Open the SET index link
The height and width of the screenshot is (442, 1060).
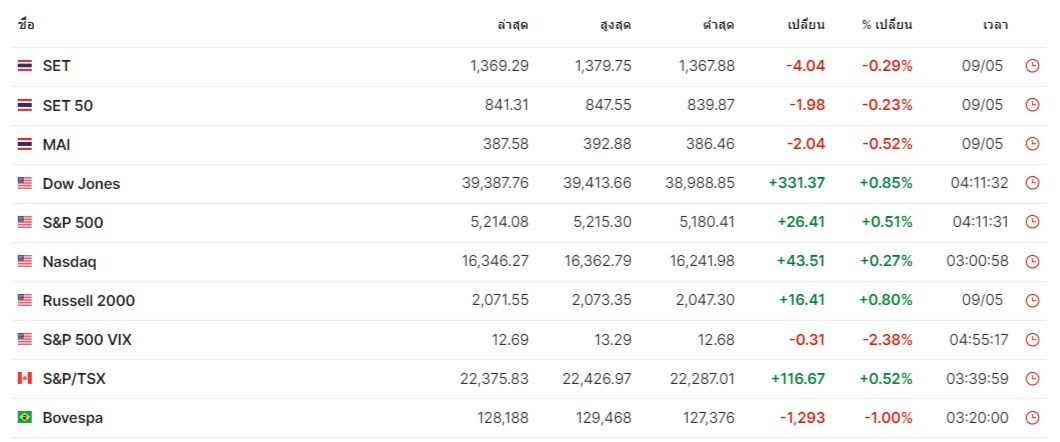(x=56, y=66)
